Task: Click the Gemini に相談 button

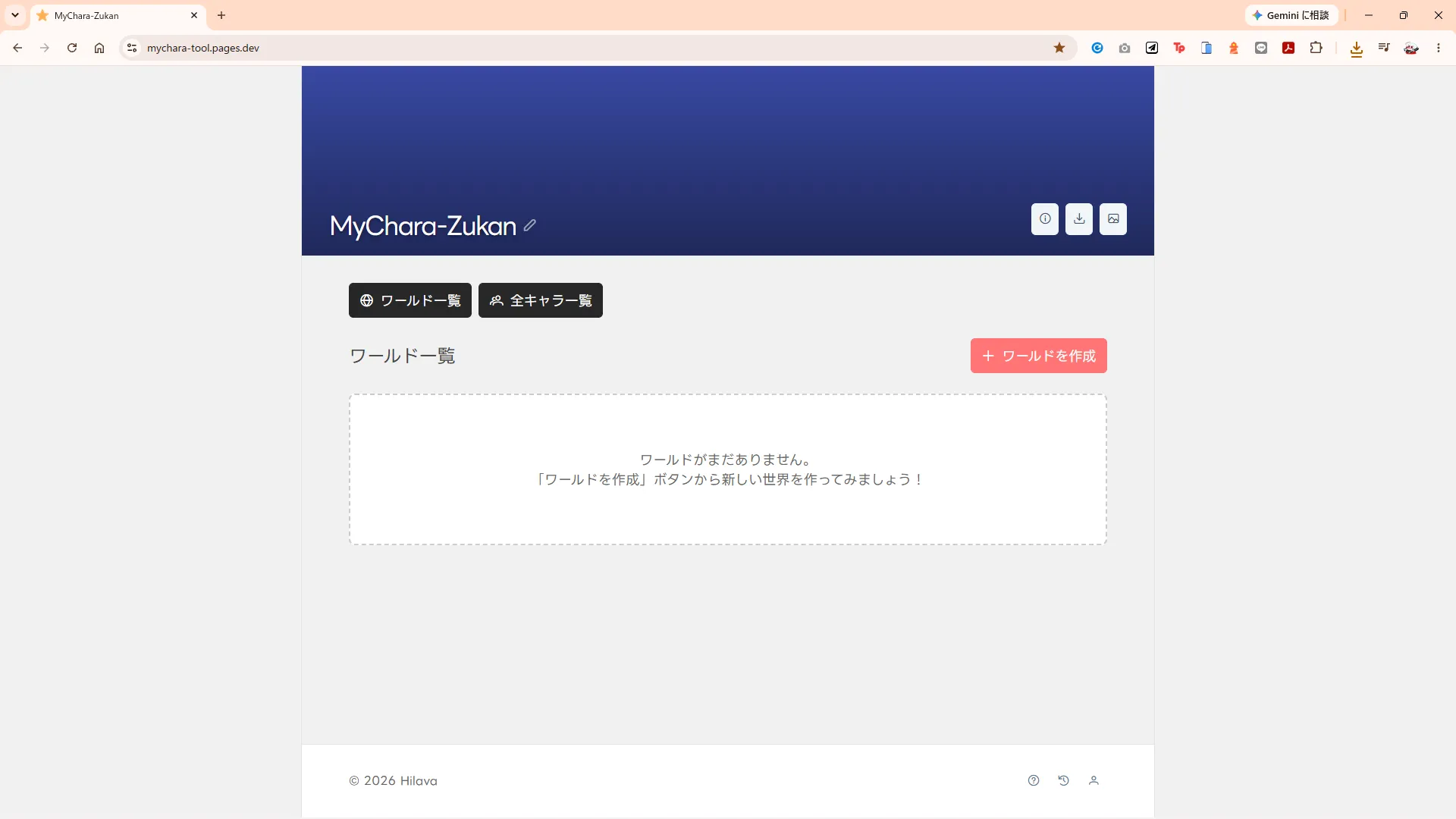Action: coord(1291,15)
